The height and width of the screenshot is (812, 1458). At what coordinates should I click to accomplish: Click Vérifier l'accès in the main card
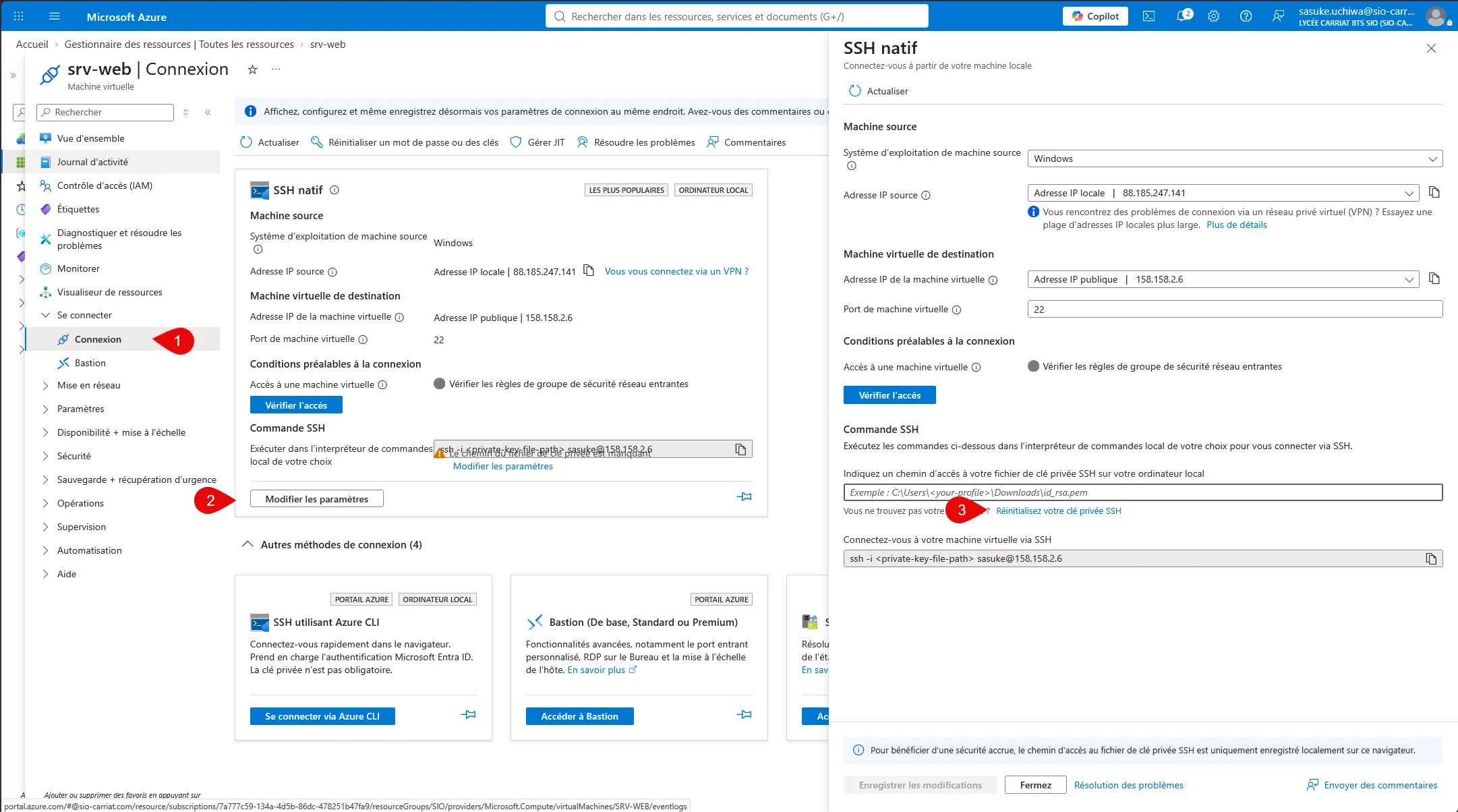[296, 405]
